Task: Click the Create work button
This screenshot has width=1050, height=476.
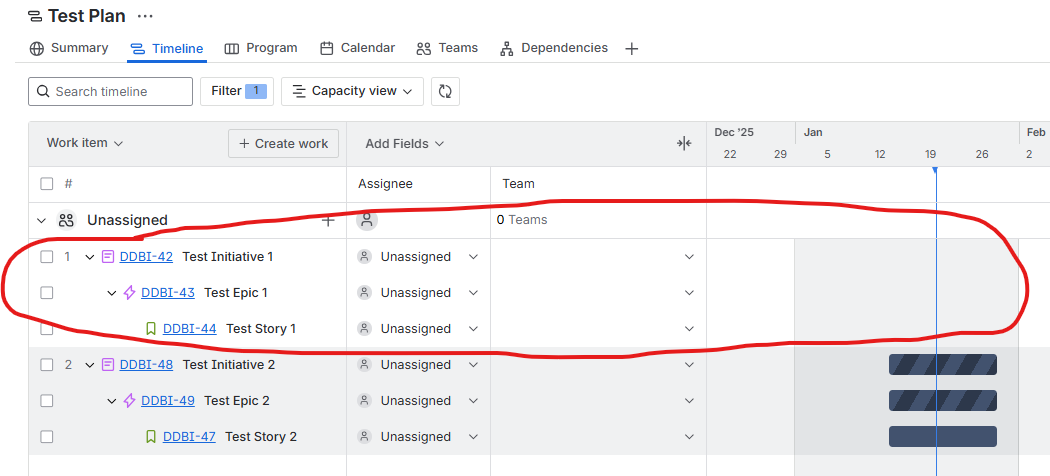Action: [283, 143]
